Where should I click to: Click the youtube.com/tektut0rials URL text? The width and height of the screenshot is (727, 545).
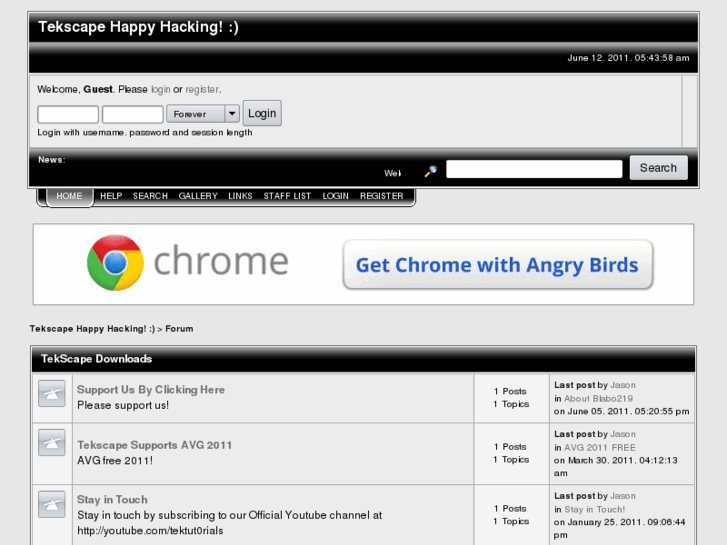click(150, 530)
